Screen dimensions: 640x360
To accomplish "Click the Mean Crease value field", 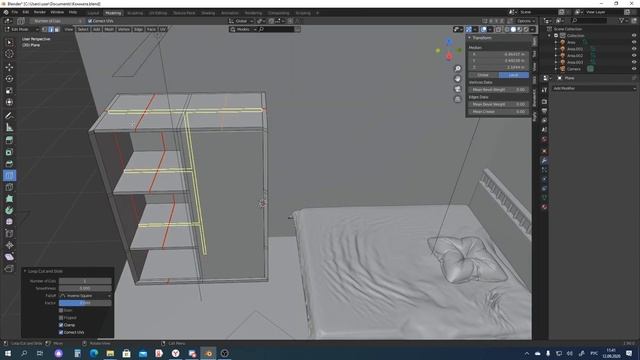I will click(498, 112).
